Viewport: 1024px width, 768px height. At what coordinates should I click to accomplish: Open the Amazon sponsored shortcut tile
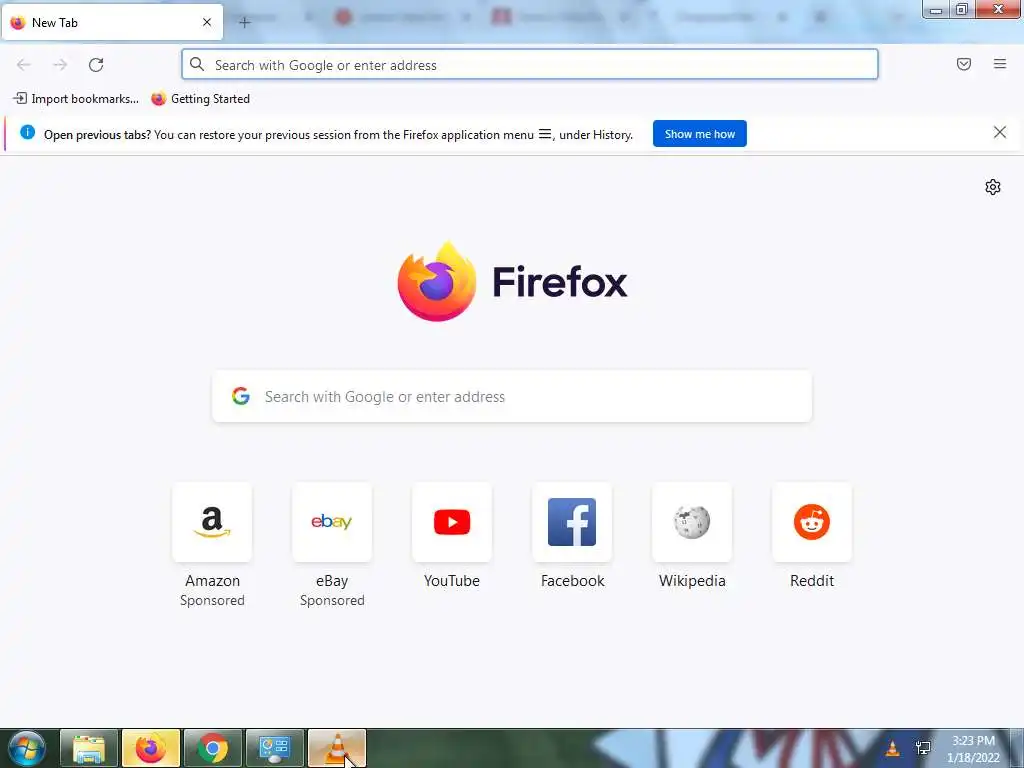click(212, 545)
